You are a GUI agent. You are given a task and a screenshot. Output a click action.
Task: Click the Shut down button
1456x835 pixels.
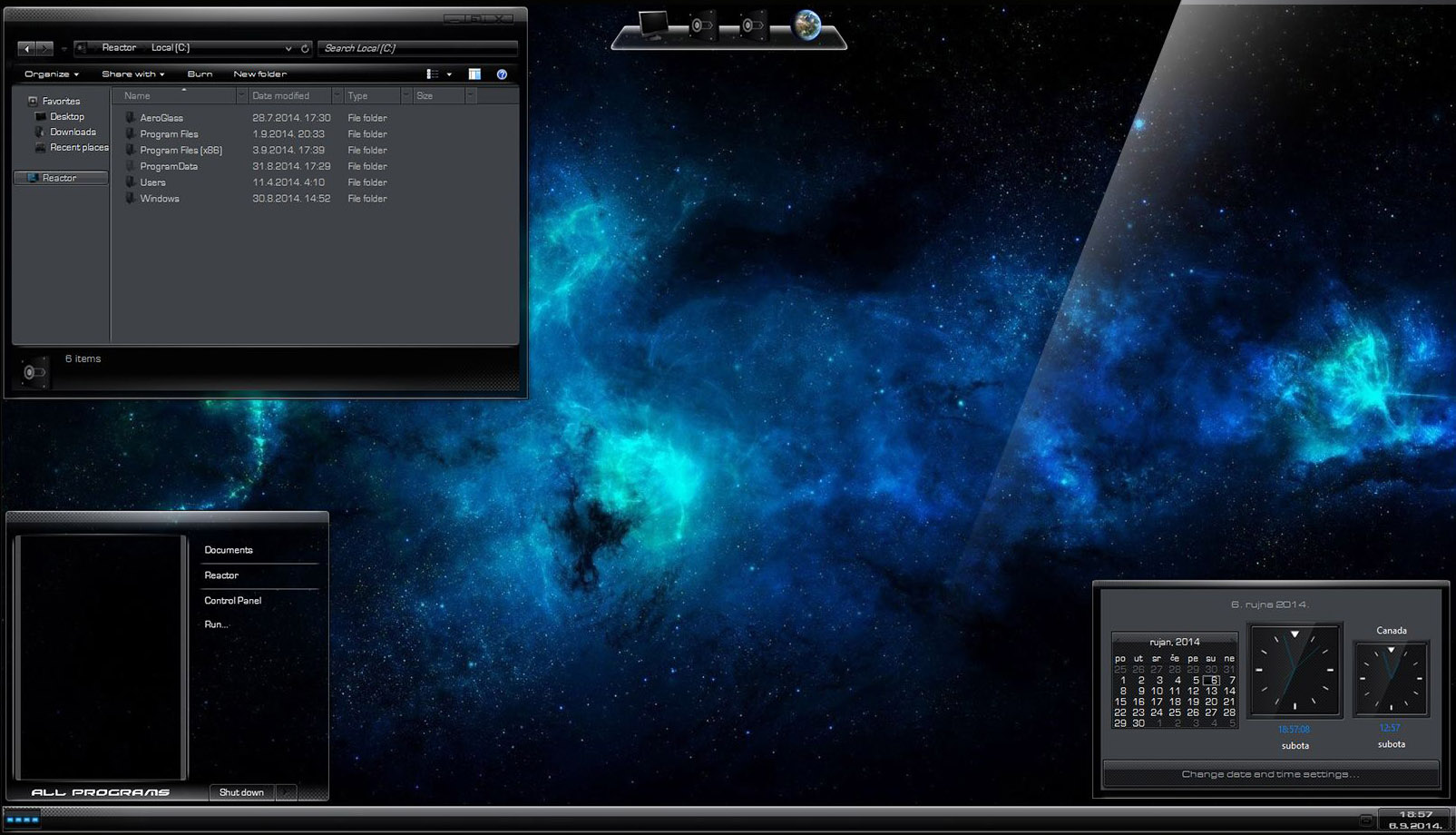[242, 792]
